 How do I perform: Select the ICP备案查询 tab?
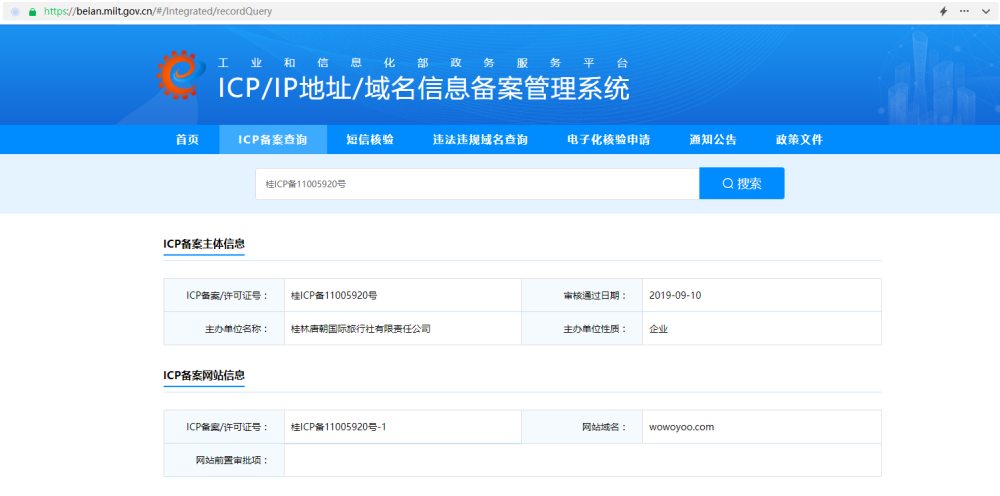273,140
